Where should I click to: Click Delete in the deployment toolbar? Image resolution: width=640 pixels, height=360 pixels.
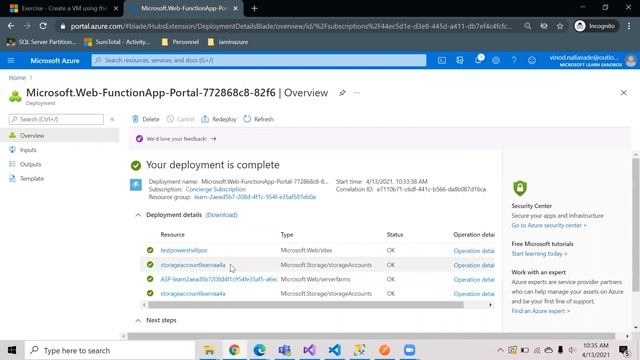pos(146,119)
